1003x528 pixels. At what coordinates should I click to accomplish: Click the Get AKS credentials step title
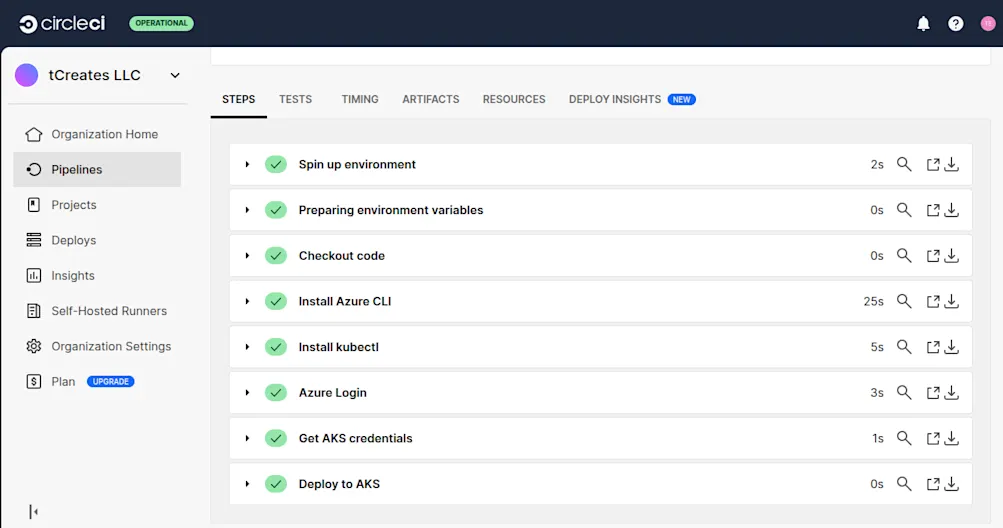pyautogui.click(x=356, y=438)
